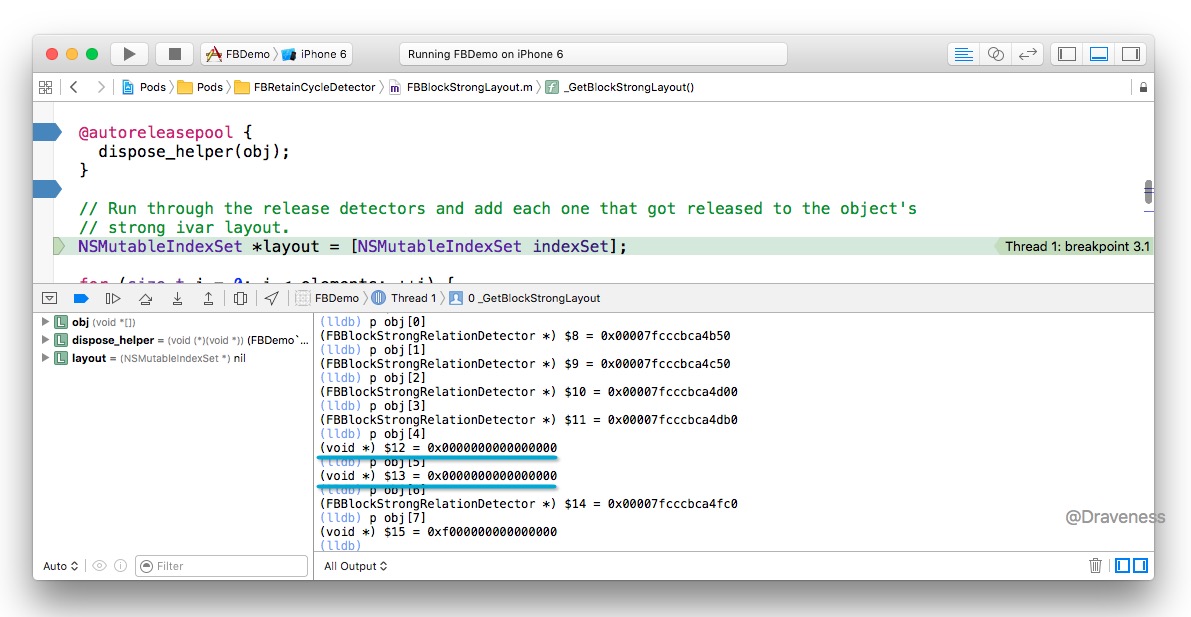Step out of the current function
The image size is (1191, 617).
[208, 298]
